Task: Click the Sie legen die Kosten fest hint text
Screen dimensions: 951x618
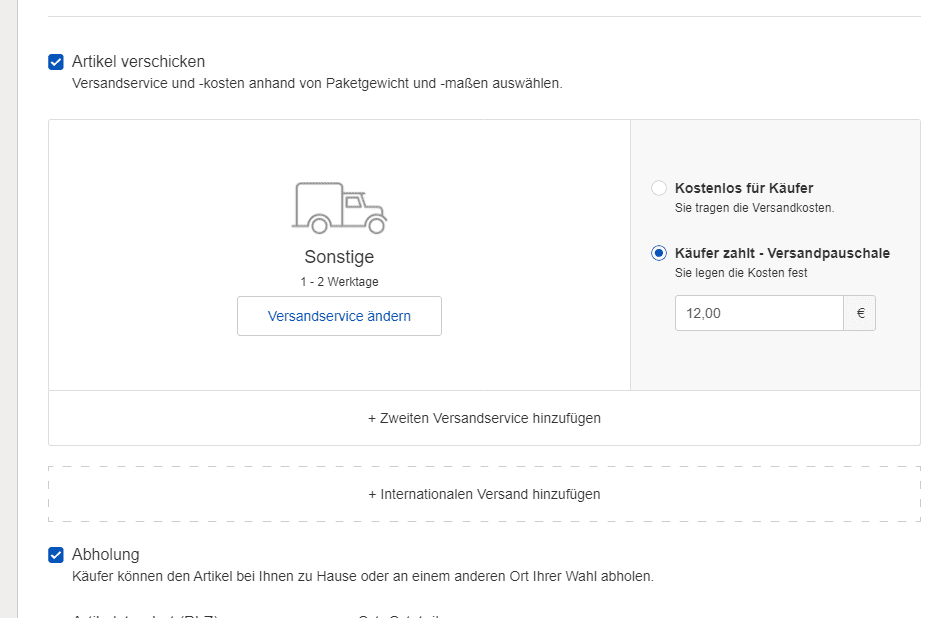Action: point(741,273)
